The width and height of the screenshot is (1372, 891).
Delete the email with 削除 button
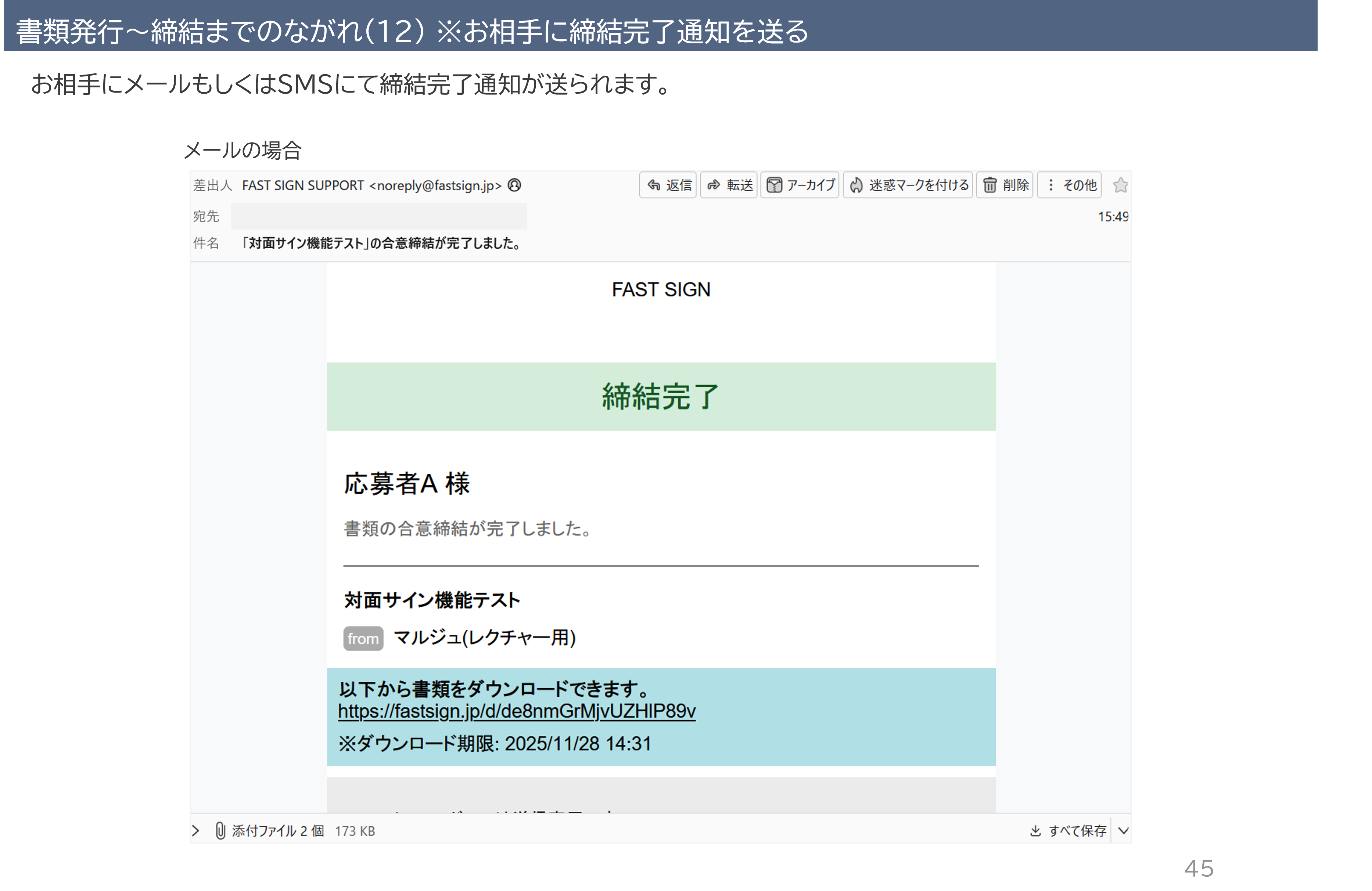(1005, 185)
